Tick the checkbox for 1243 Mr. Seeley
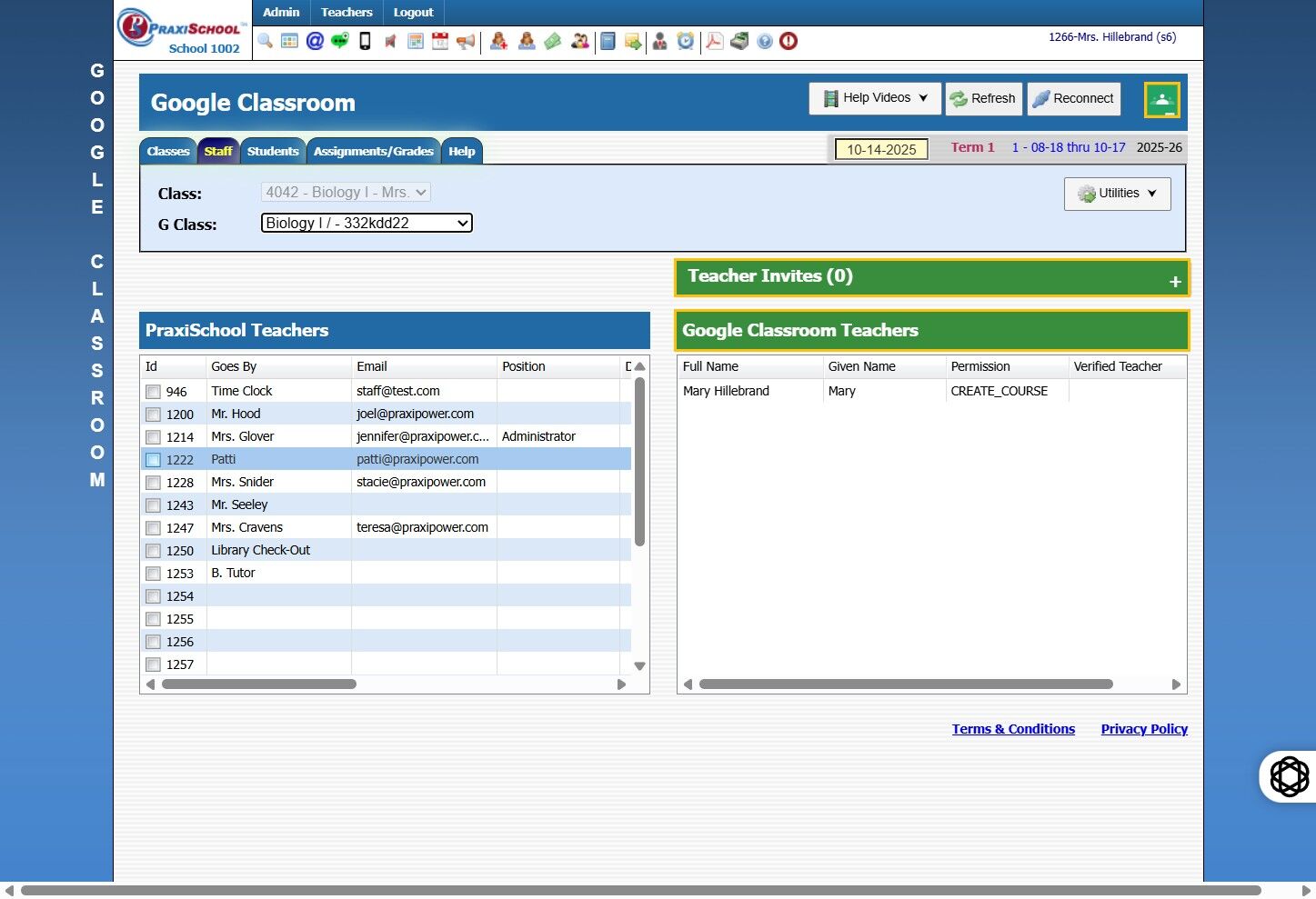Image resolution: width=1316 pixels, height=899 pixels. [x=153, y=505]
